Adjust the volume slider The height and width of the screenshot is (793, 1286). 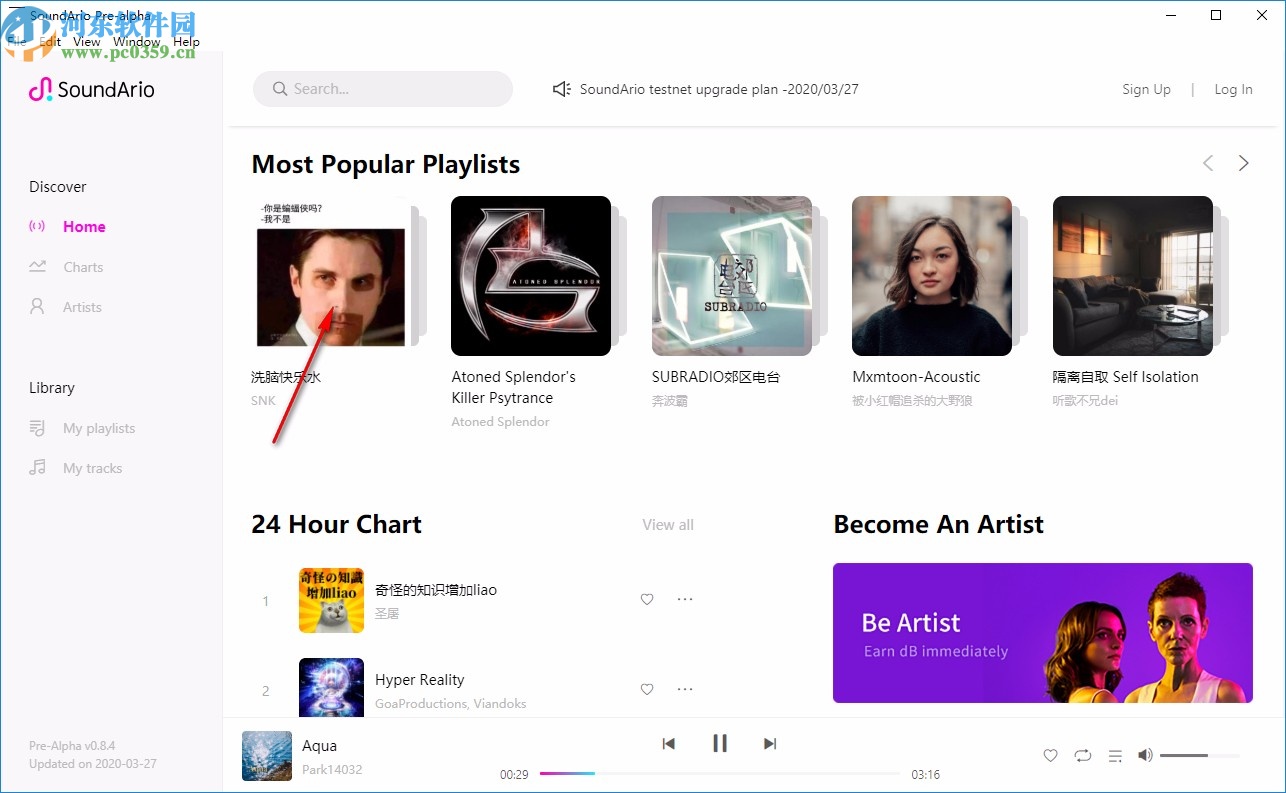1200,755
